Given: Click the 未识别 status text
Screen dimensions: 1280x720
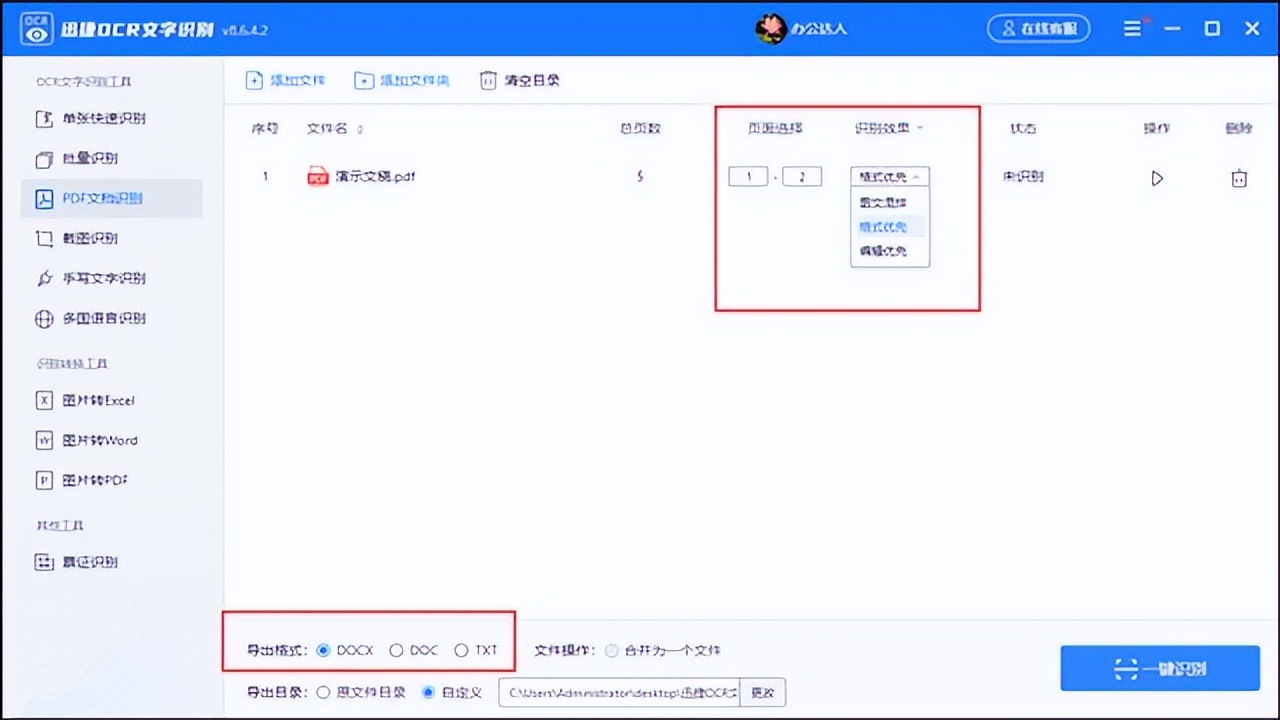Looking at the screenshot, I should 1023,177.
